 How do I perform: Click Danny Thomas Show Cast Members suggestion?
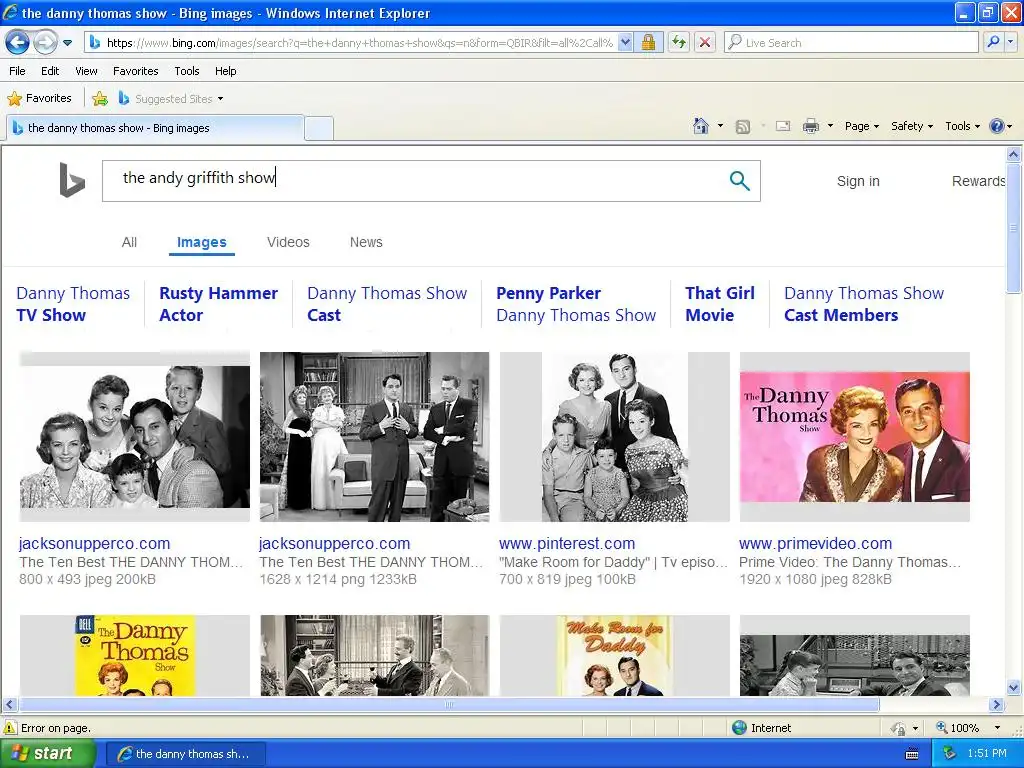point(864,304)
